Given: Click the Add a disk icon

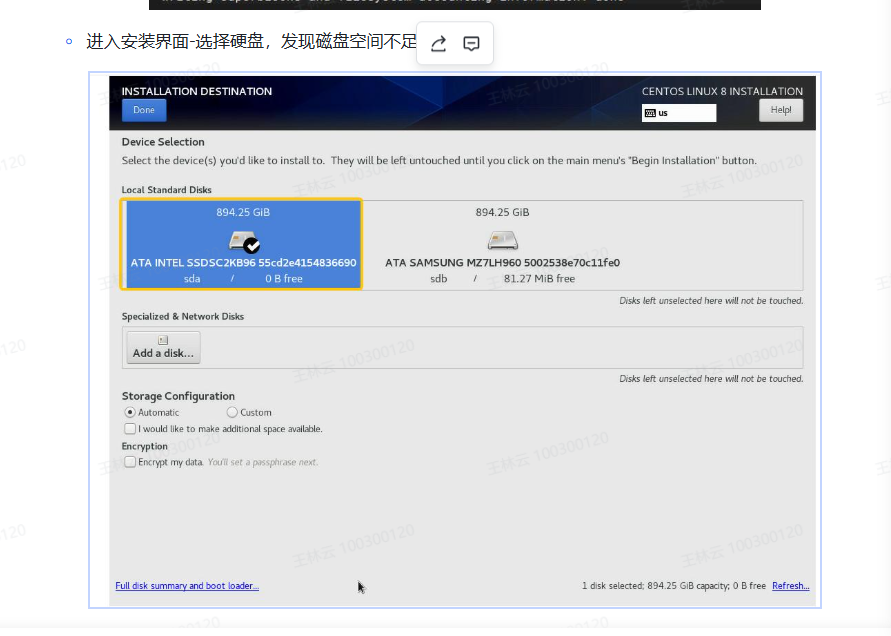Looking at the screenshot, I should pos(163,340).
